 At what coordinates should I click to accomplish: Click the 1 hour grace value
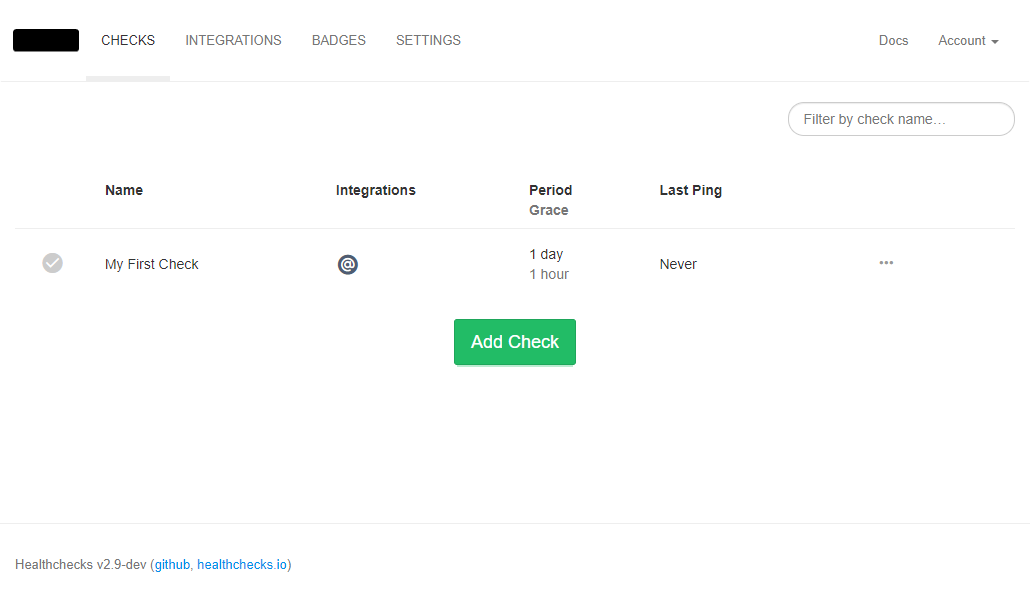pyautogui.click(x=549, y=274)
